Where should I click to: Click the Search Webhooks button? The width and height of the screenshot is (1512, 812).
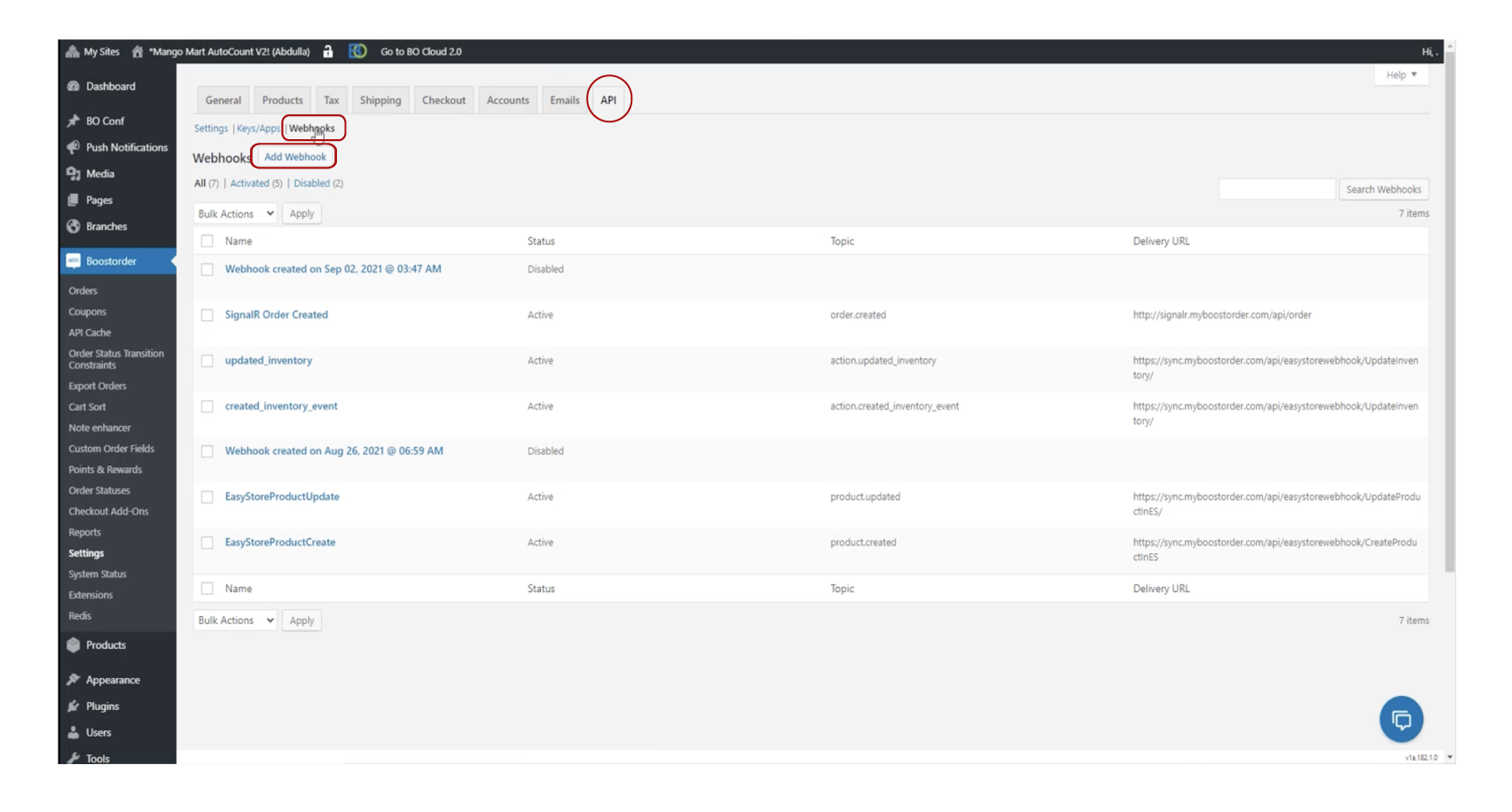pyautogui.click(x=1383, y=190)
